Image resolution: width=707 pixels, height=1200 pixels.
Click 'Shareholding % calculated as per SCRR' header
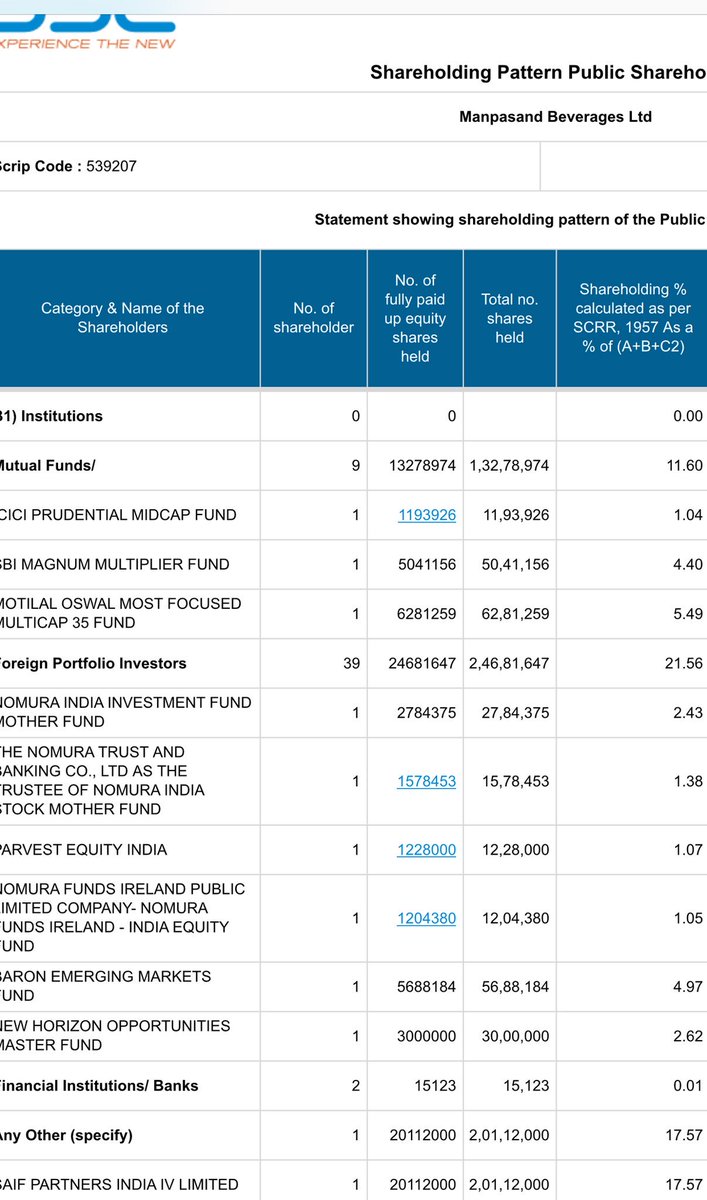(x=632, y=318)
